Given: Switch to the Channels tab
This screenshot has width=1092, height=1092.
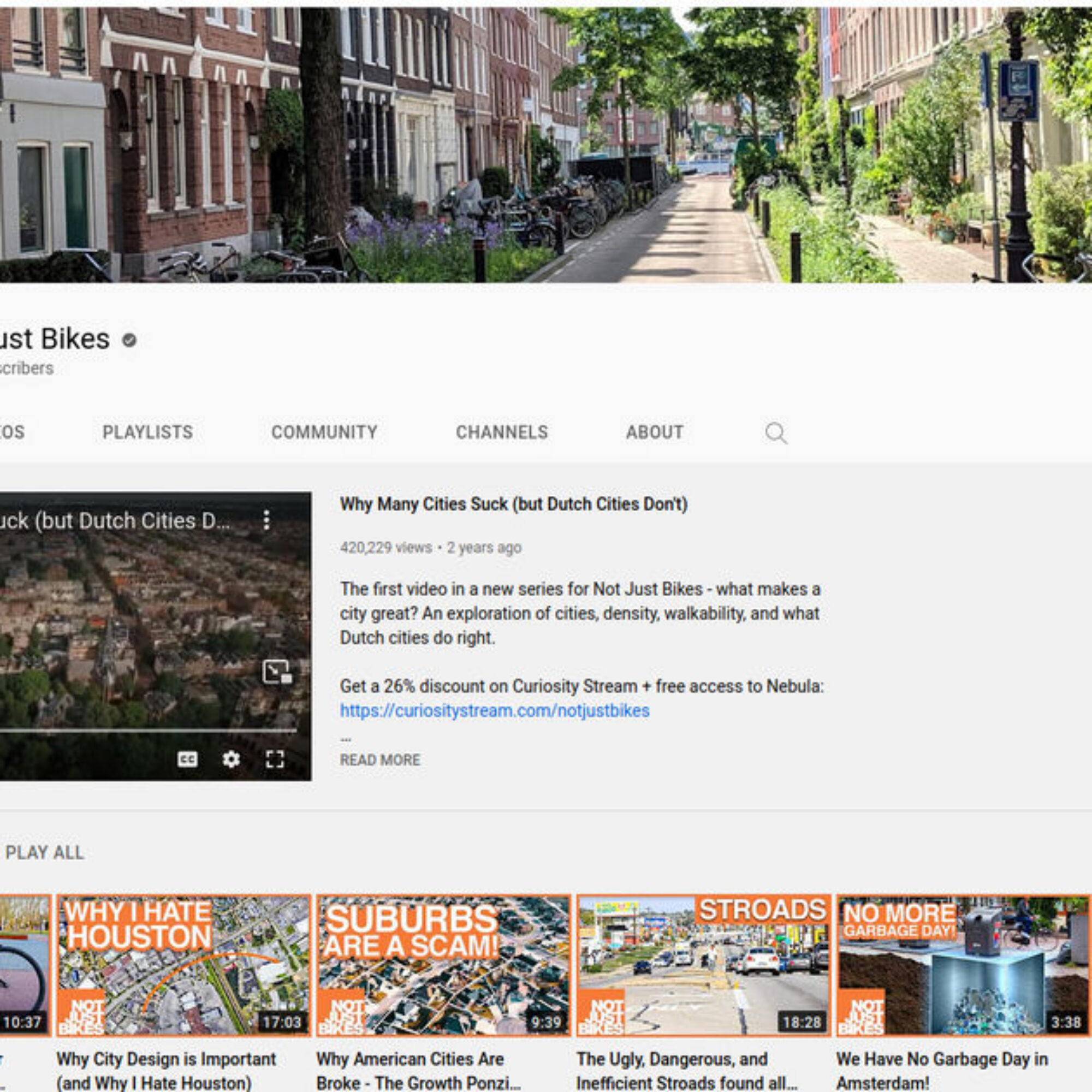Looking at the screenshot, I should (x=502, y=432).
